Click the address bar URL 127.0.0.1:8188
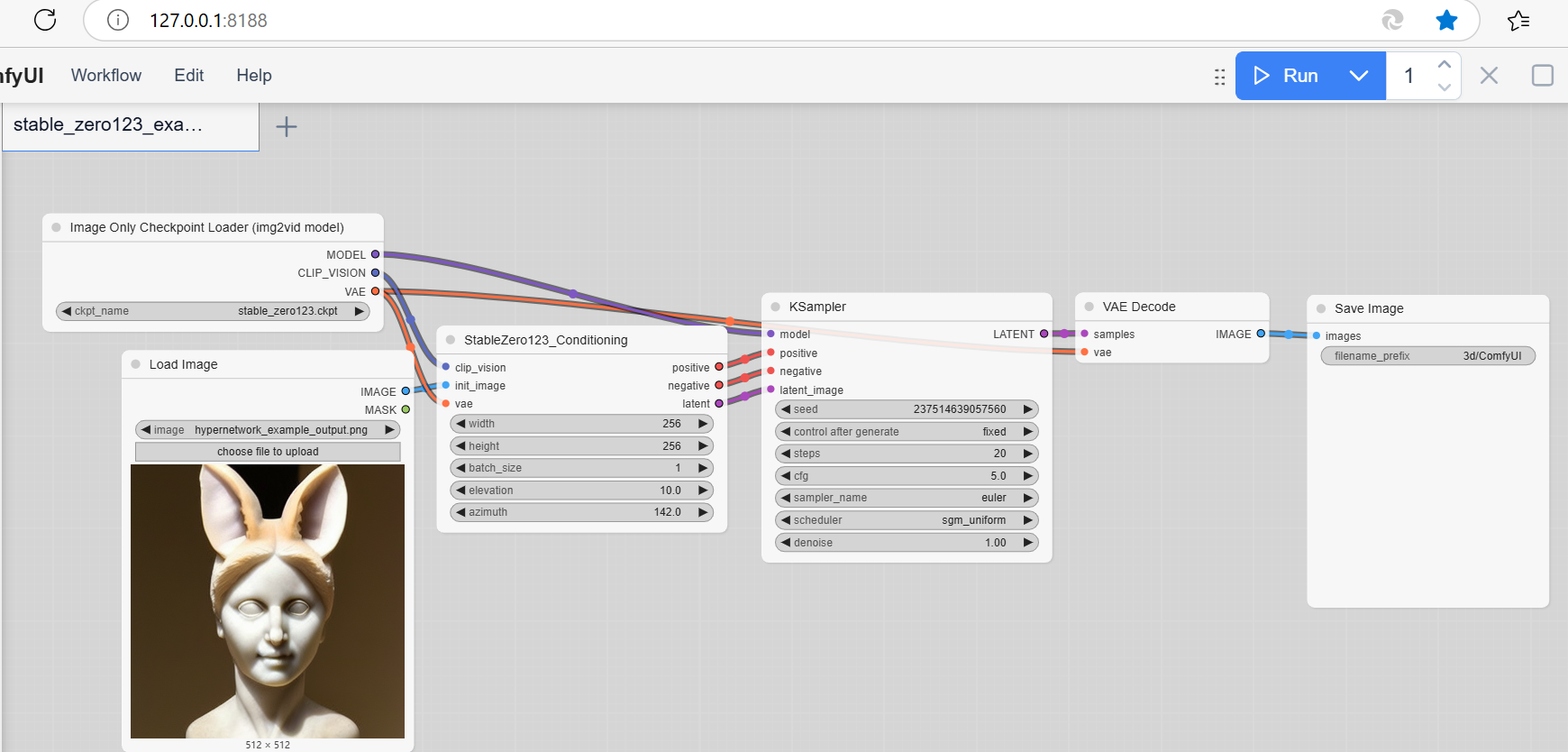1568x752 pixels. point(208,21)
